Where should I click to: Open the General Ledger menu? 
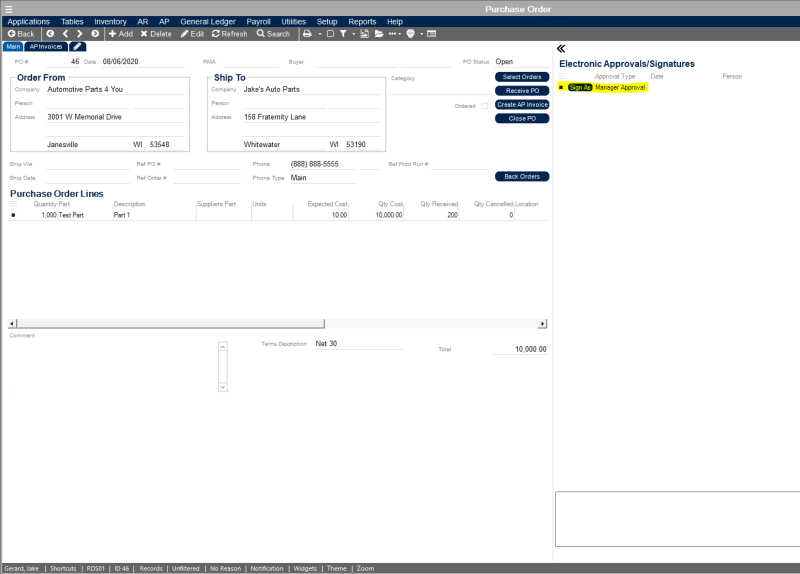click(x=208, y=21)
